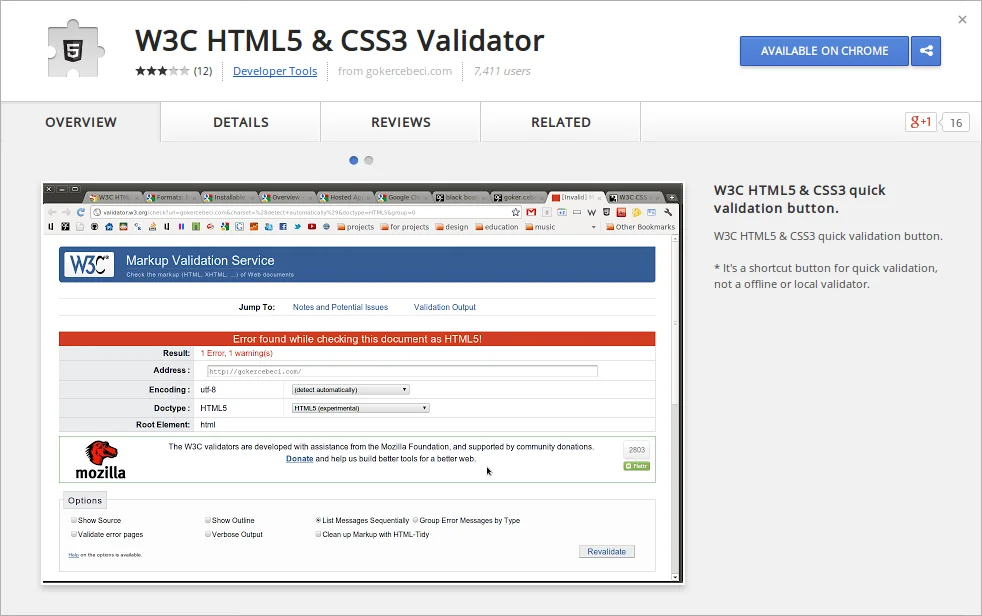Click the Twitter bookmark icon in bookmarks bar
This screenshot has height=616, width=982.
297,227
